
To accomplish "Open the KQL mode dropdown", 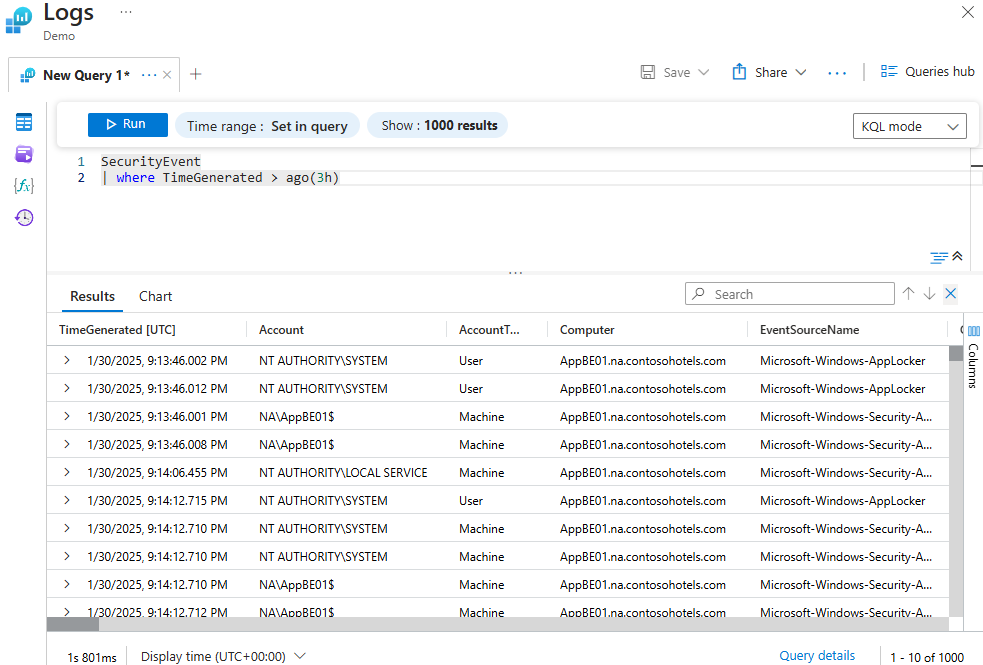I will pyautogui.click(x=910, y=126).
